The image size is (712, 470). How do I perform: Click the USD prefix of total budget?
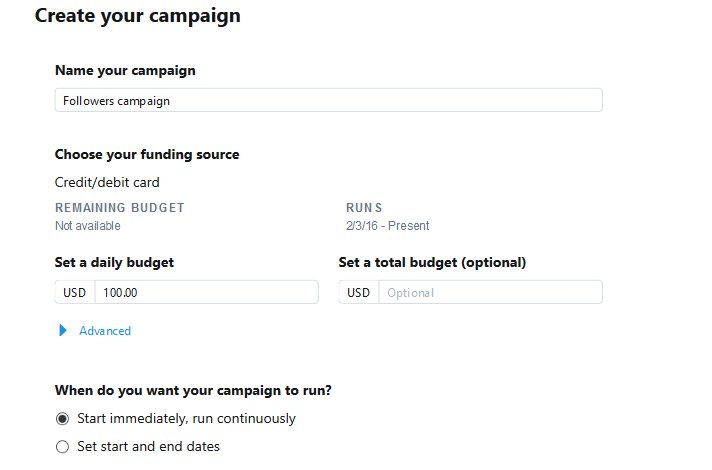[359, 292]
